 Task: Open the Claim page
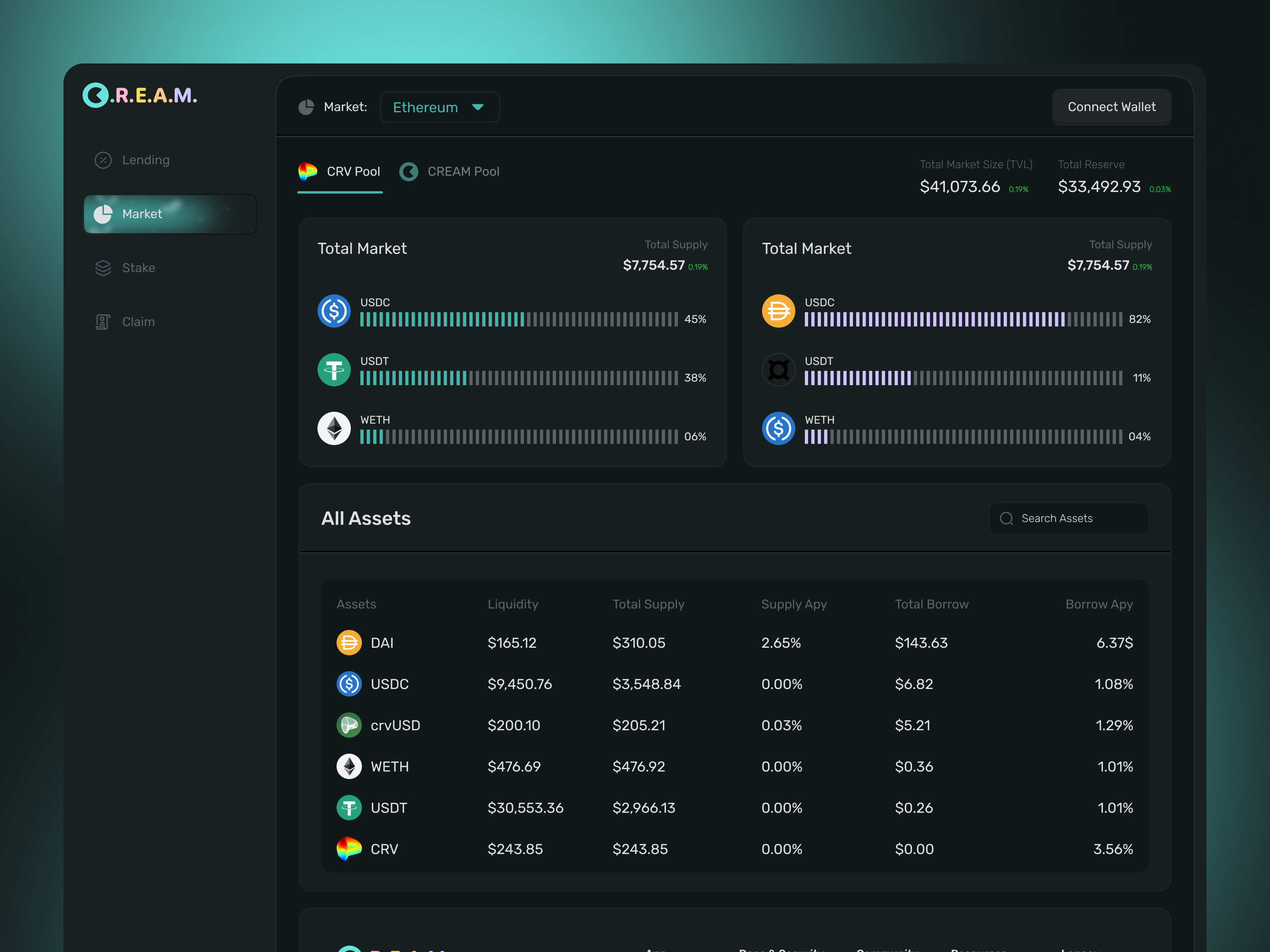[x=170, y=322]
